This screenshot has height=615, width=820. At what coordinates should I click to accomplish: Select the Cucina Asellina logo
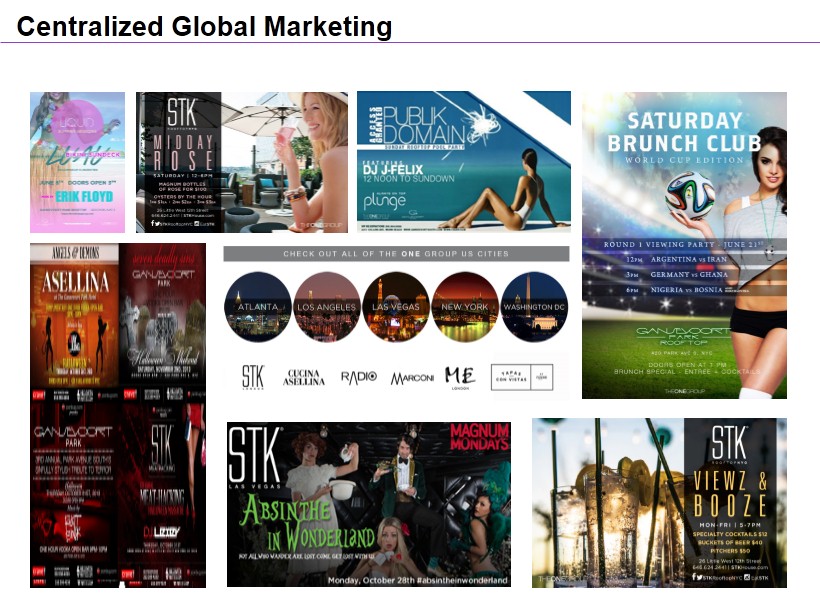309,377
